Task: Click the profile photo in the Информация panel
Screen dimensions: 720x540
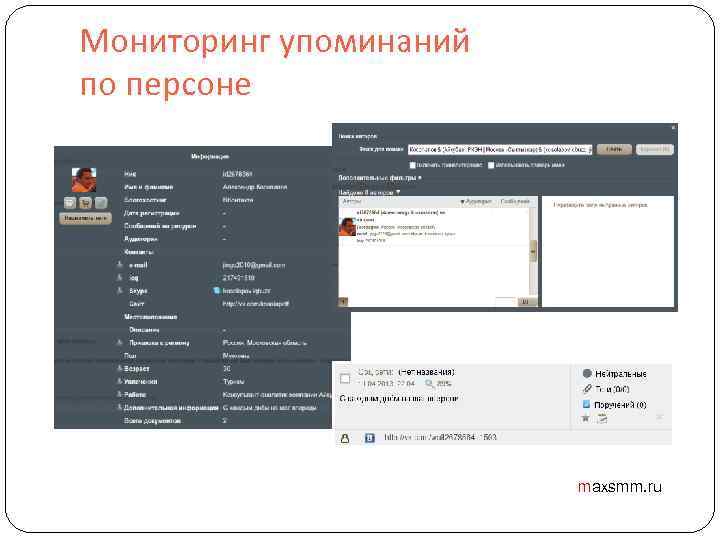Action: pyautogui.click(x=84, y=180)
